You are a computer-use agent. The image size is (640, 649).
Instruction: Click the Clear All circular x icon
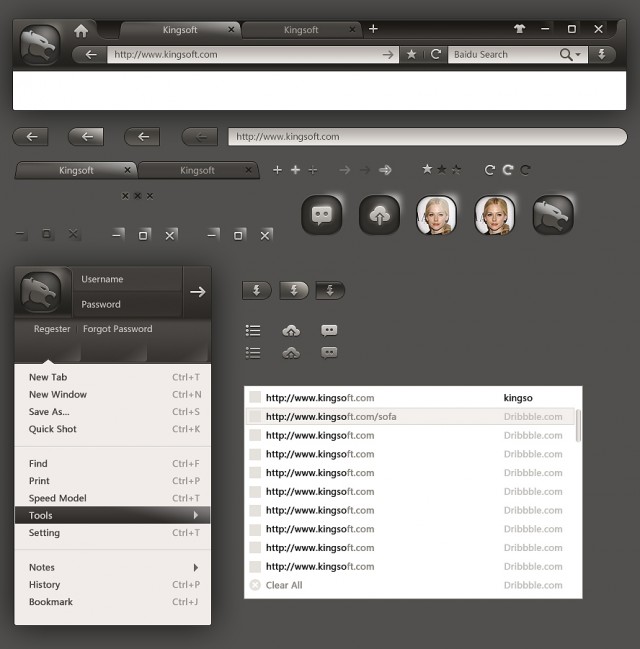pyautogui.click(x=255, y=585)
